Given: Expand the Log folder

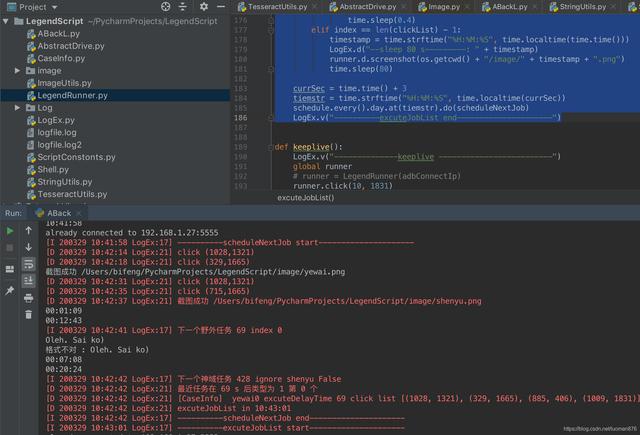Looking at the screenshot, I should point(17,108).
